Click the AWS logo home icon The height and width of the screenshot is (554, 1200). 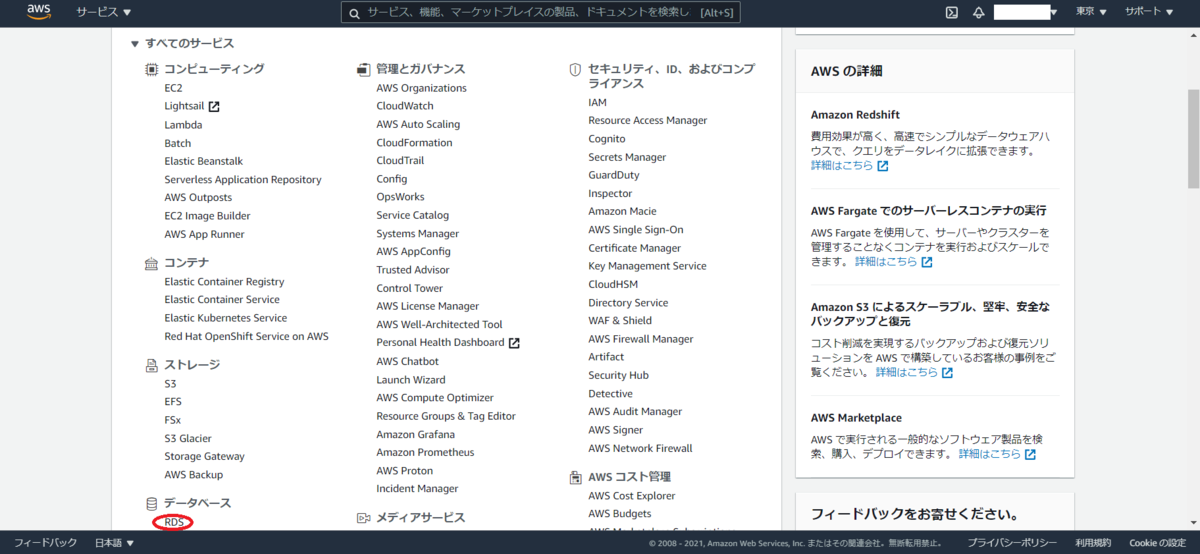(x=39, y=12)
